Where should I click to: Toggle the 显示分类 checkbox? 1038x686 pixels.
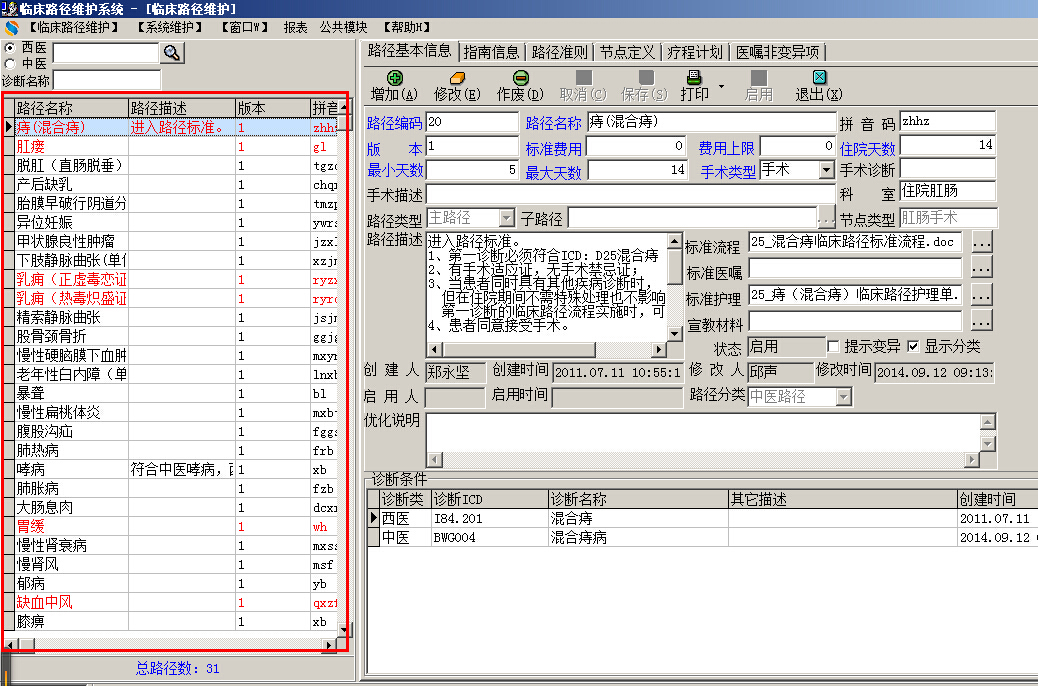(914, 346)
